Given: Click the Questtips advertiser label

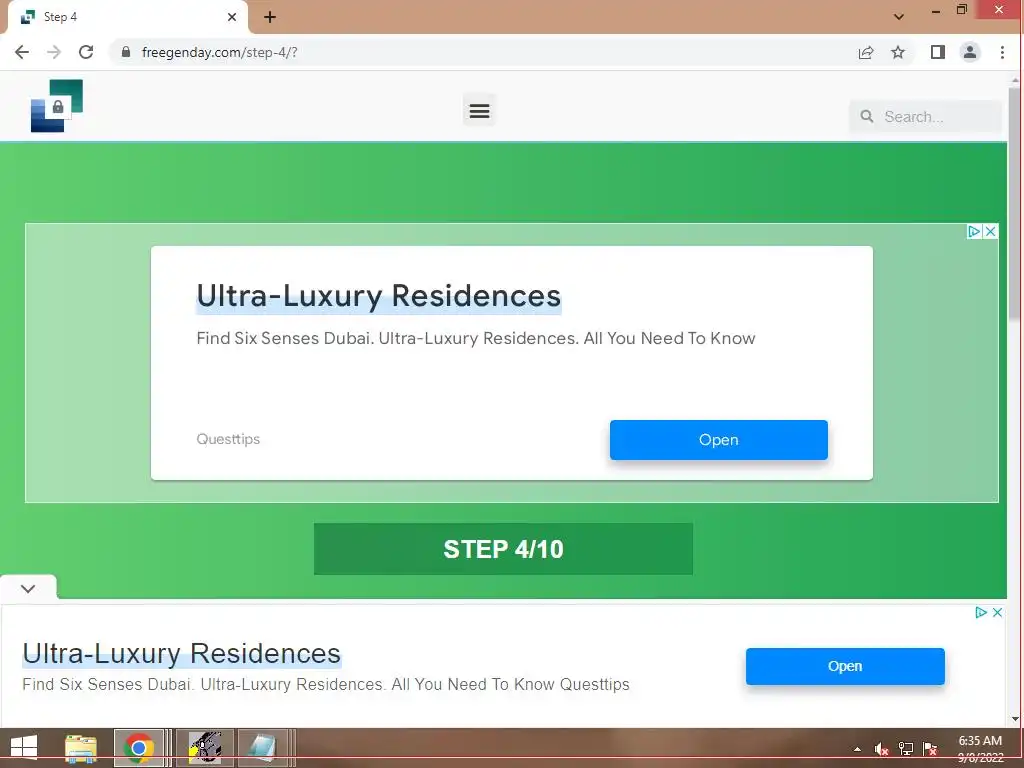Looking at the screenshot, I should point(228,439).
